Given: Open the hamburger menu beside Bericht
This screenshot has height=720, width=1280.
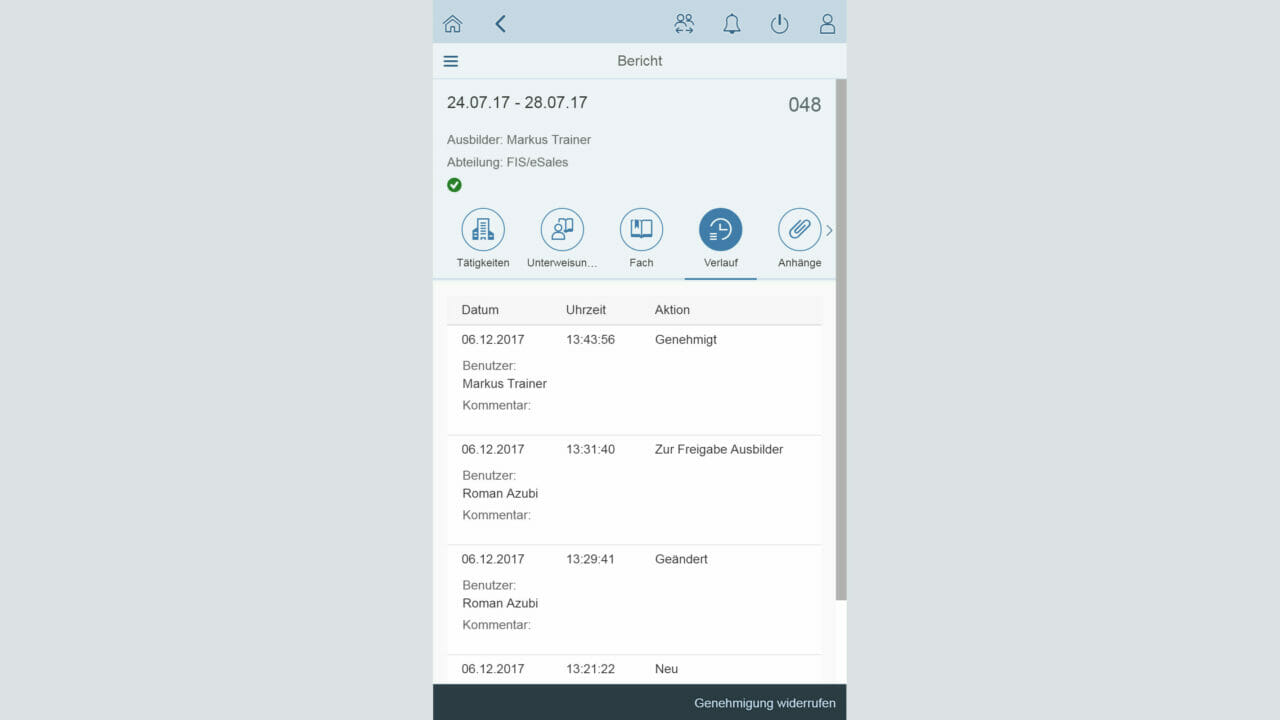Looking at the screenshot, I should click(451, 61).
